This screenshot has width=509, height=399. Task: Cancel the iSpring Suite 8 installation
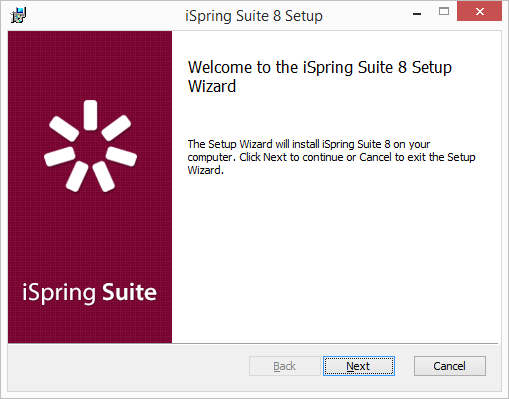[x=450, y=366]
